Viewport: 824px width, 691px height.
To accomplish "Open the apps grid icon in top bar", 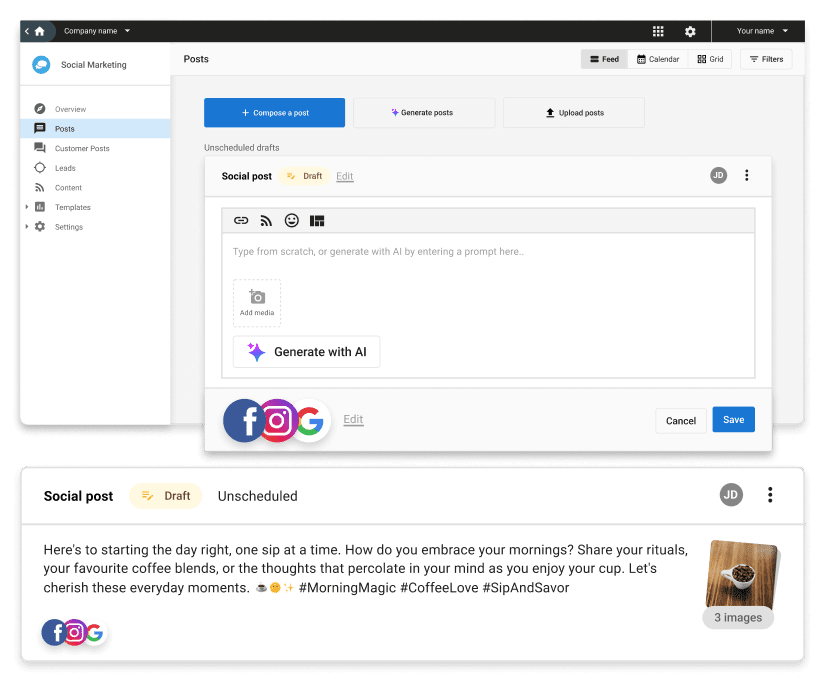I will (x=658, y=31).
